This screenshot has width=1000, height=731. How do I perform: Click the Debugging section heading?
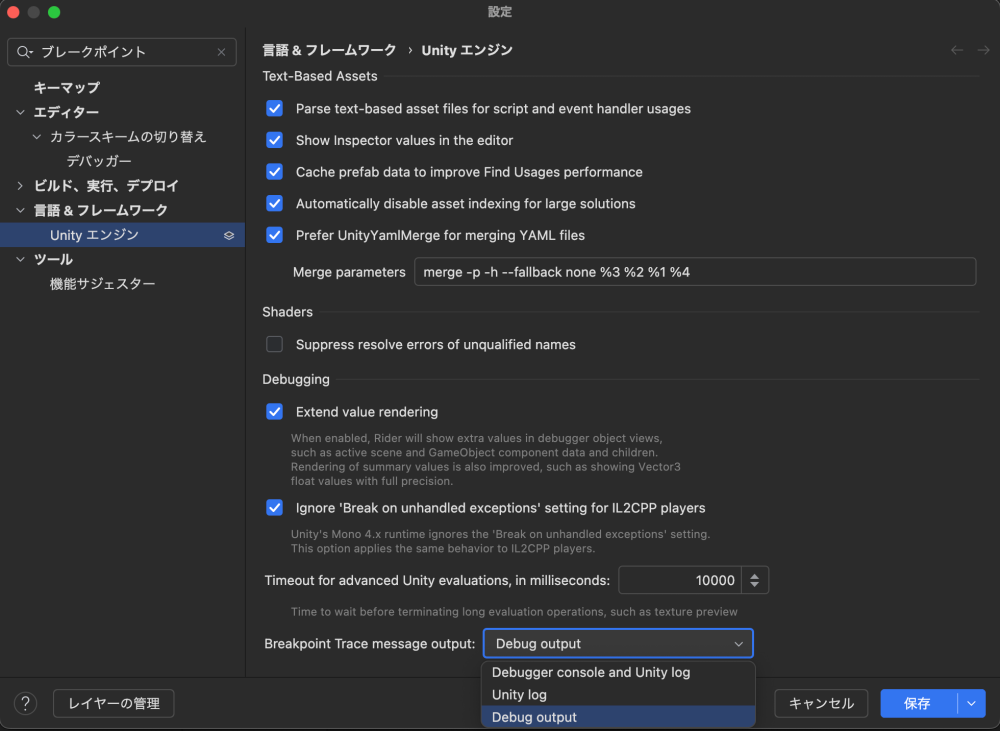tap(296, 380)
